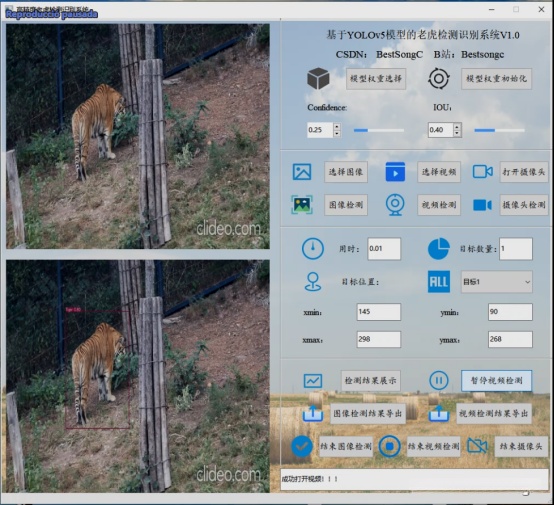Maximize the detection system window
The height and width of the screenshot is (505, 554).
pyautogui.click(x=516, y=10)
